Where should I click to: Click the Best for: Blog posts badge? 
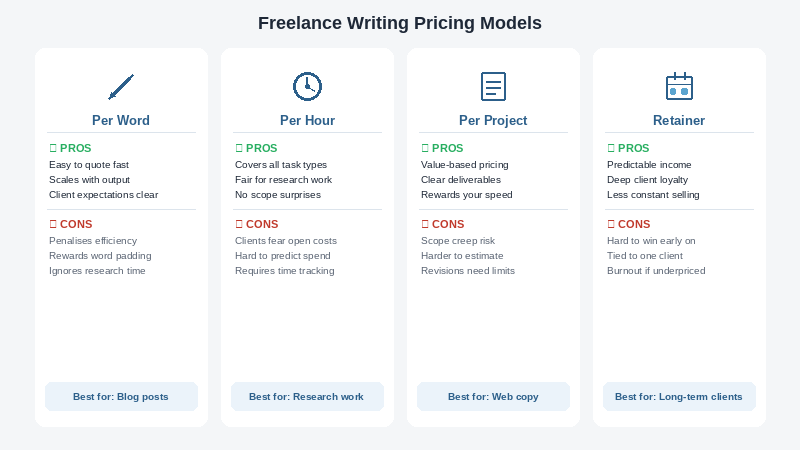click(121, 397)
